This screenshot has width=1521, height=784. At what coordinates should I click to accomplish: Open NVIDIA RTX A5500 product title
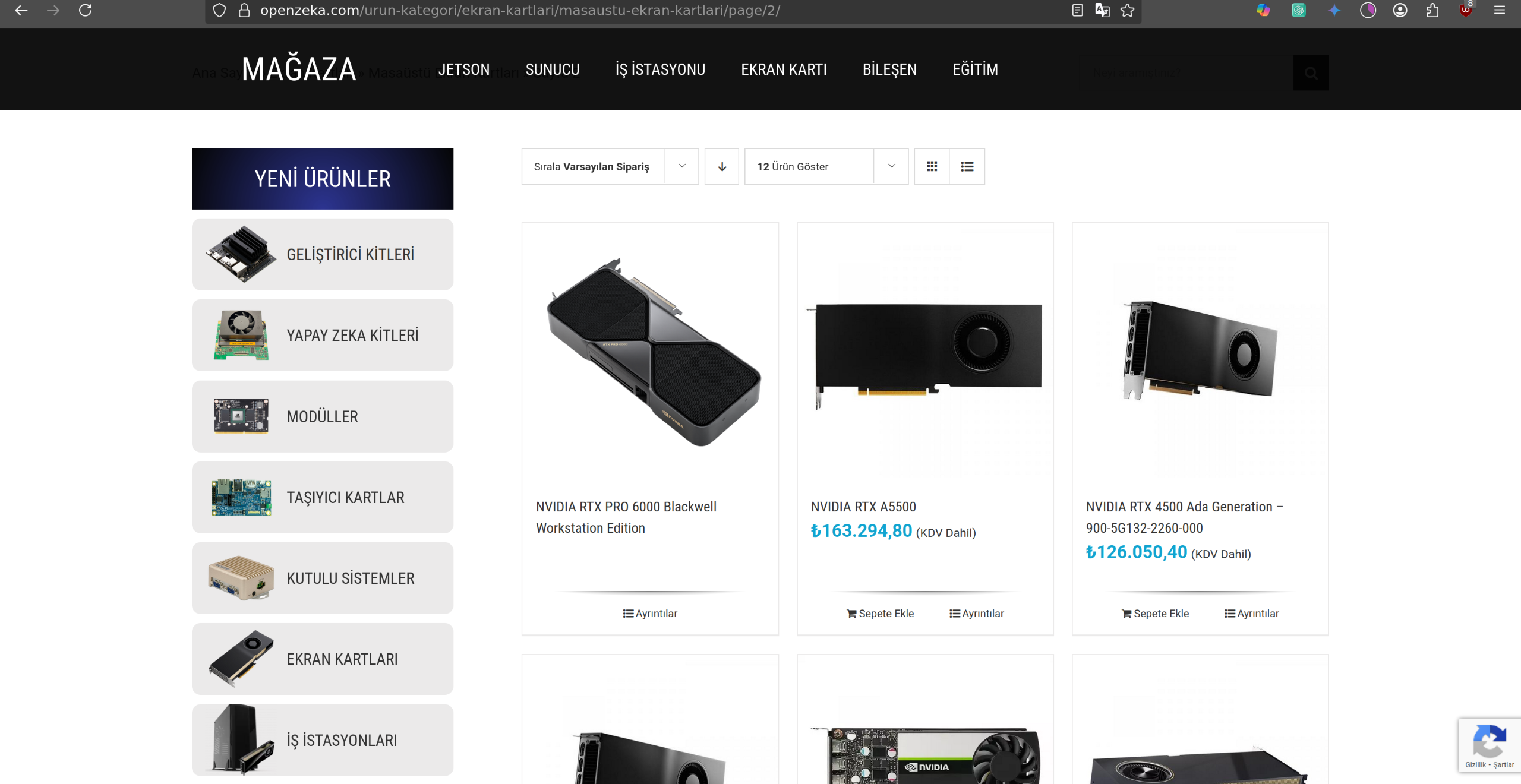(x=863, y=507)
